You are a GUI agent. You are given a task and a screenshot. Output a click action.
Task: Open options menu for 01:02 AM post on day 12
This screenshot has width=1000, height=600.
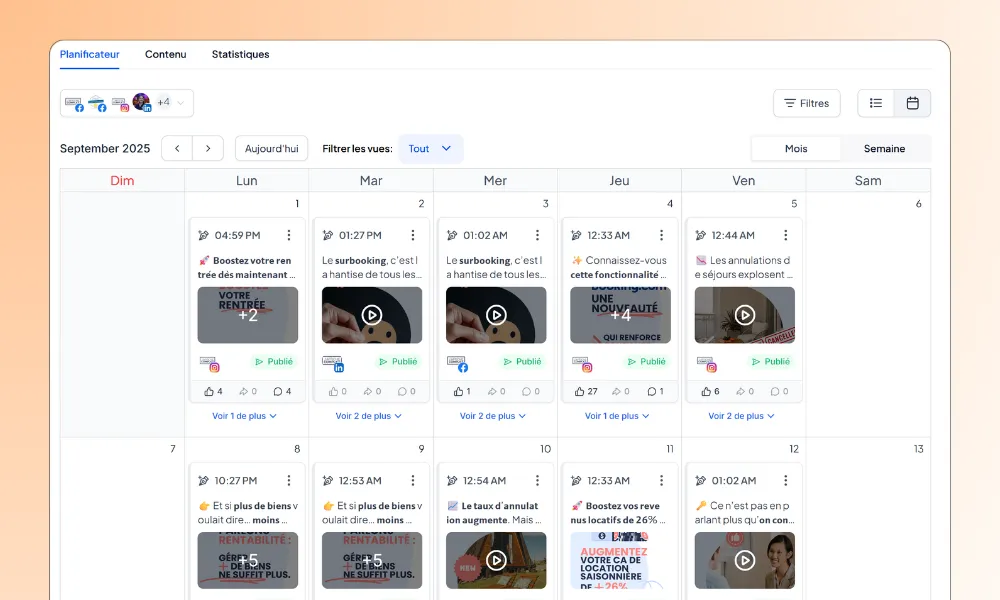pyautogui.click(x=786, y=480)
